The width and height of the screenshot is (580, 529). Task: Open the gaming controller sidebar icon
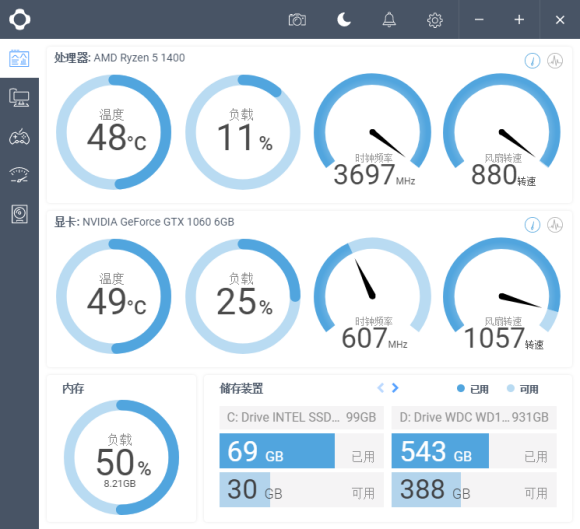click(x=19, y=137)
